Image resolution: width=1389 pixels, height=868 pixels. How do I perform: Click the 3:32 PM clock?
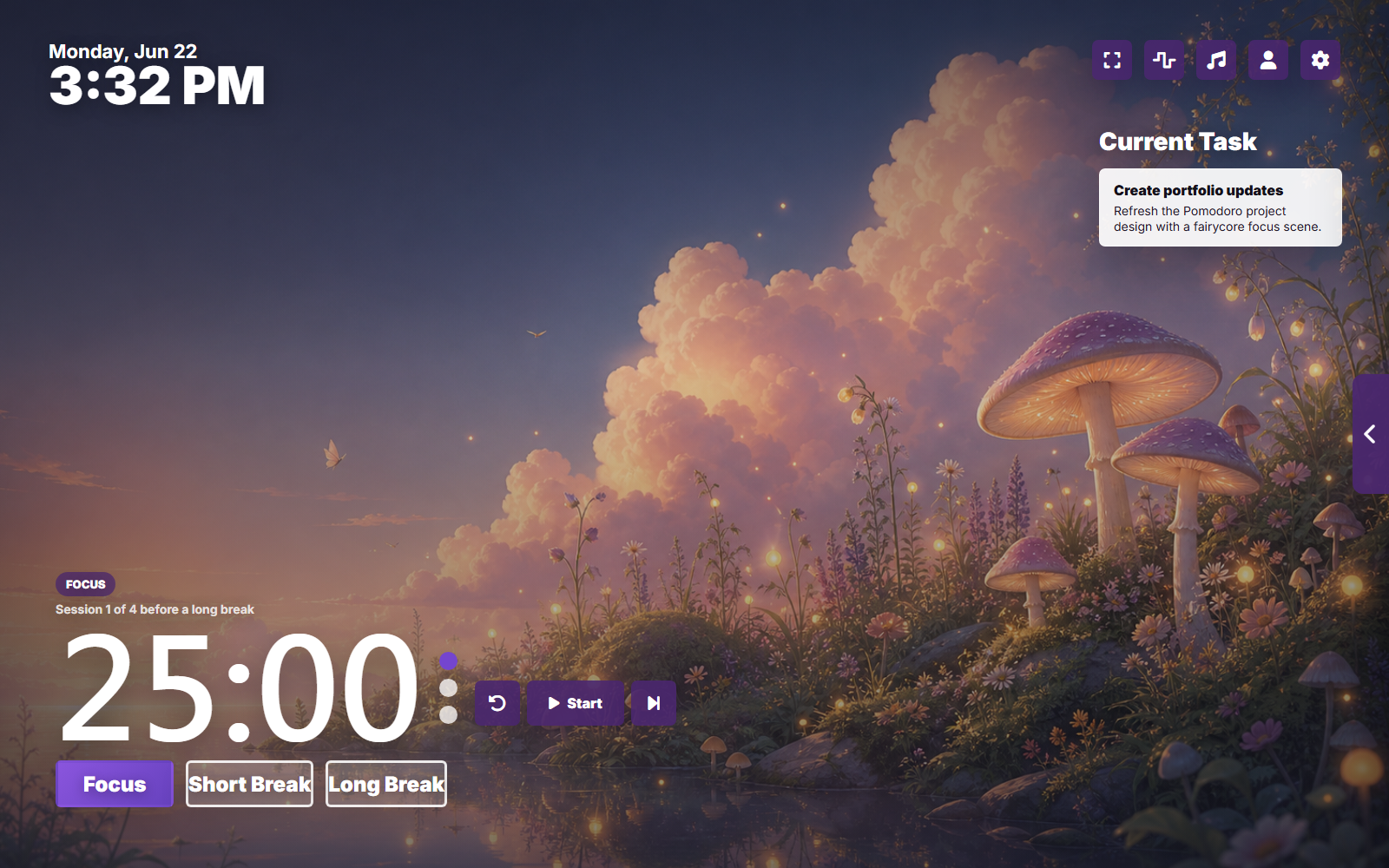[156, 86]
